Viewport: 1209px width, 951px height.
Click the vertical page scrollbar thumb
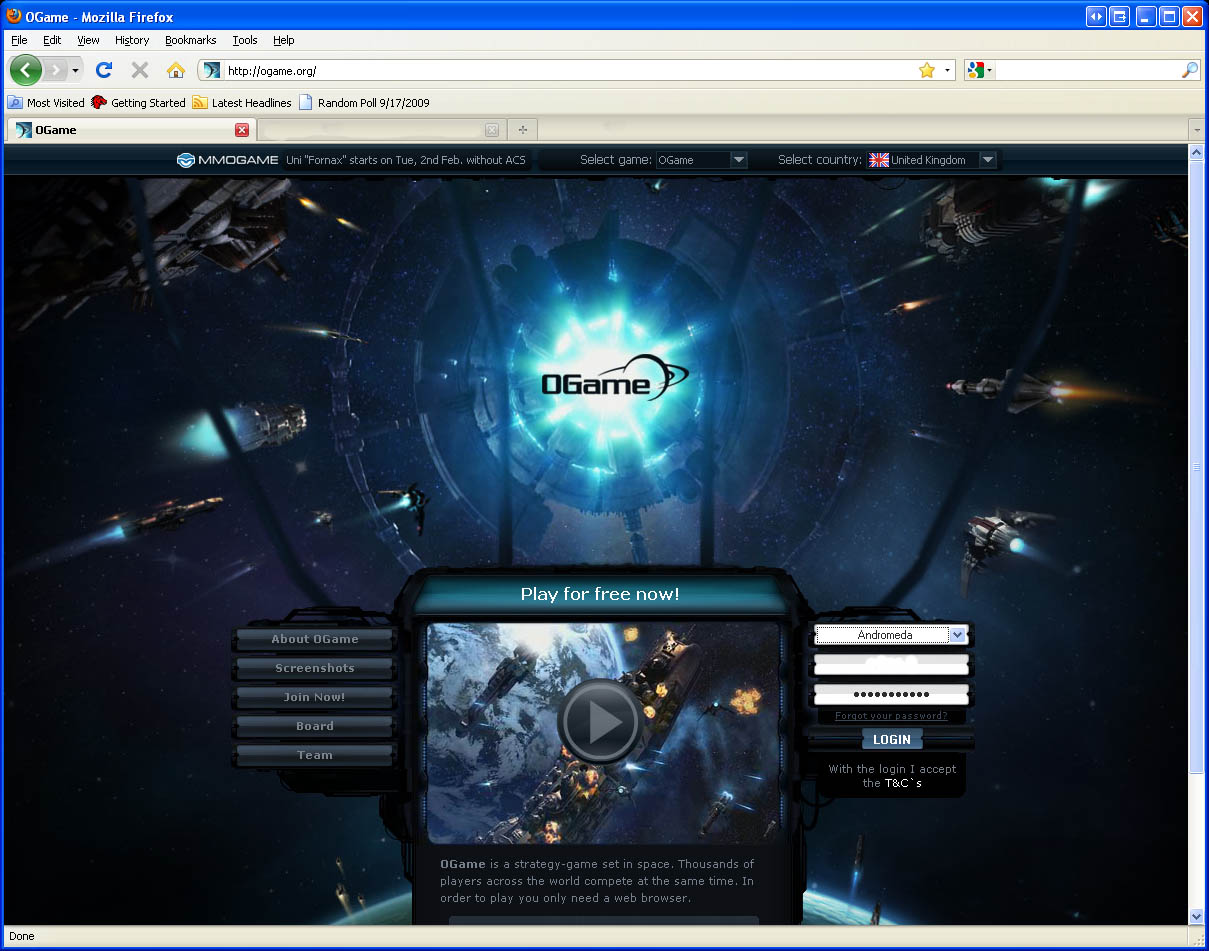[x=1197, y=467]
